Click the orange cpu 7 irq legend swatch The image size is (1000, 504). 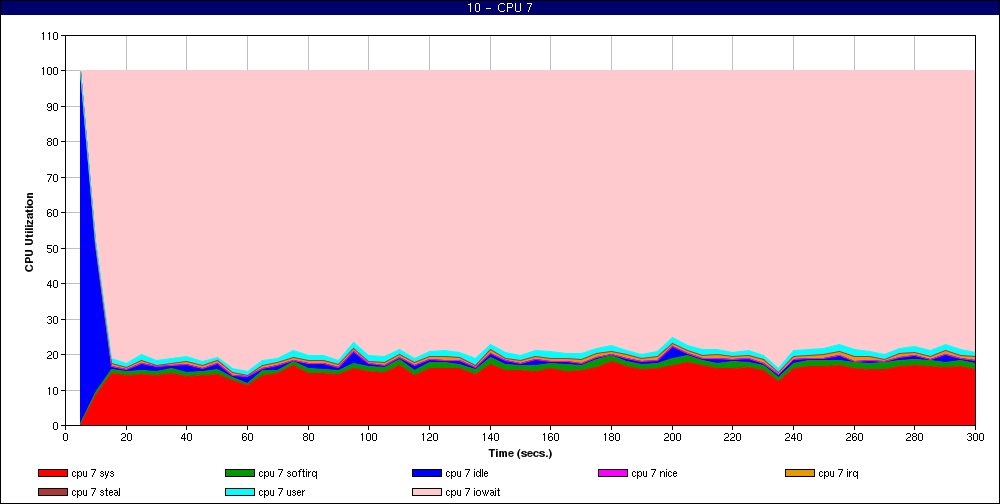(800, 473)
